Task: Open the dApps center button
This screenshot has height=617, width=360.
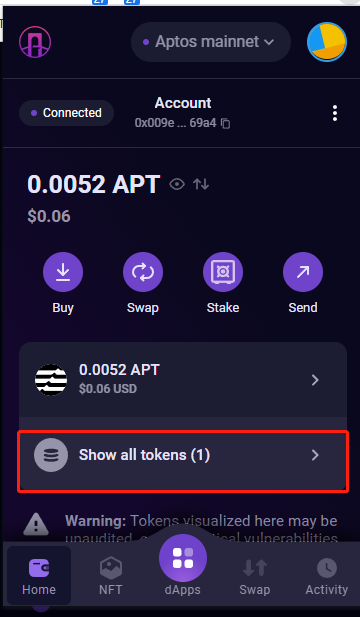Action: tap(183, 558)
